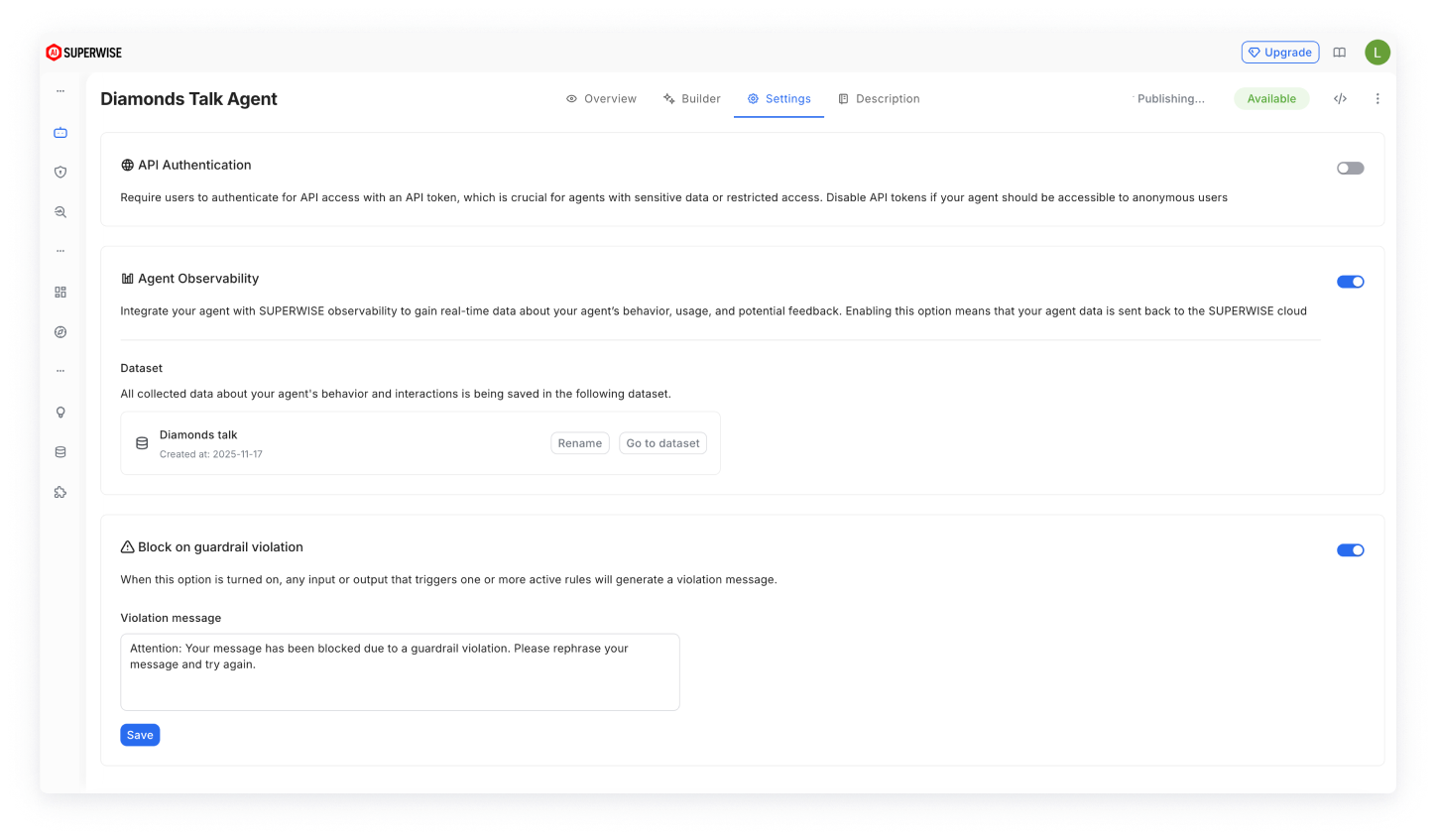The width and height of the screenshot is (1436, 840).
Task: Enable the API Authentication toggle
Action: (1351, 169)
